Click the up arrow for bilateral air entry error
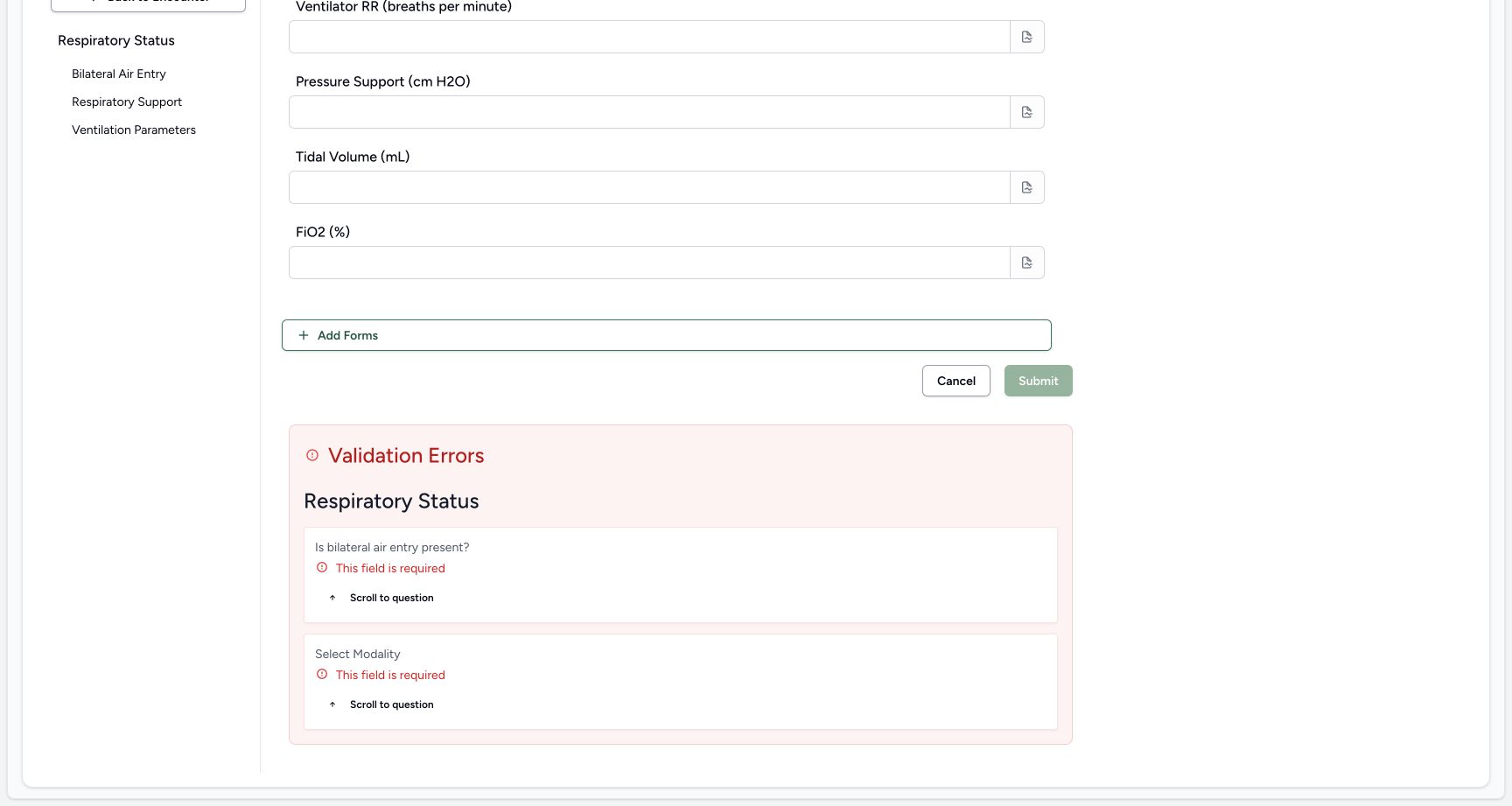The image size is (1512, 806). coord(332,598)
